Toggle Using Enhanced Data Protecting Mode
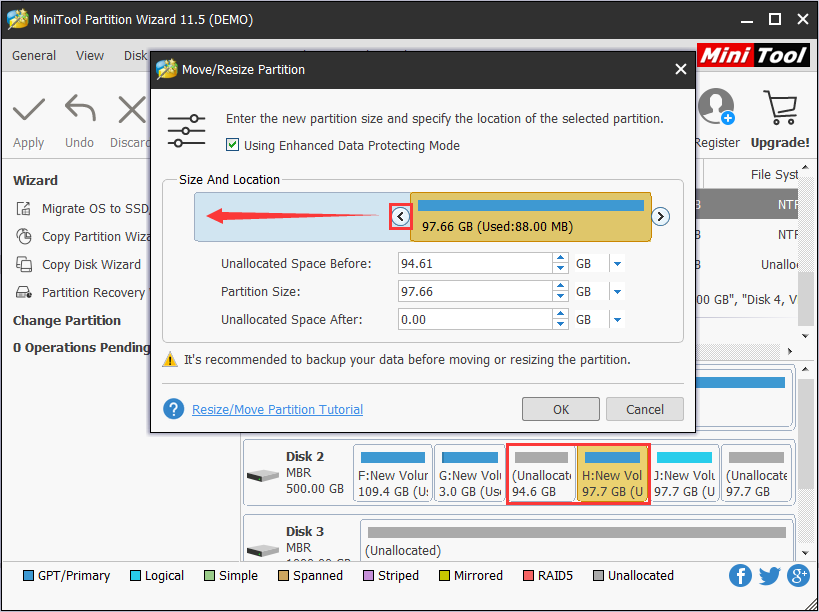 [x=232, y=145]
